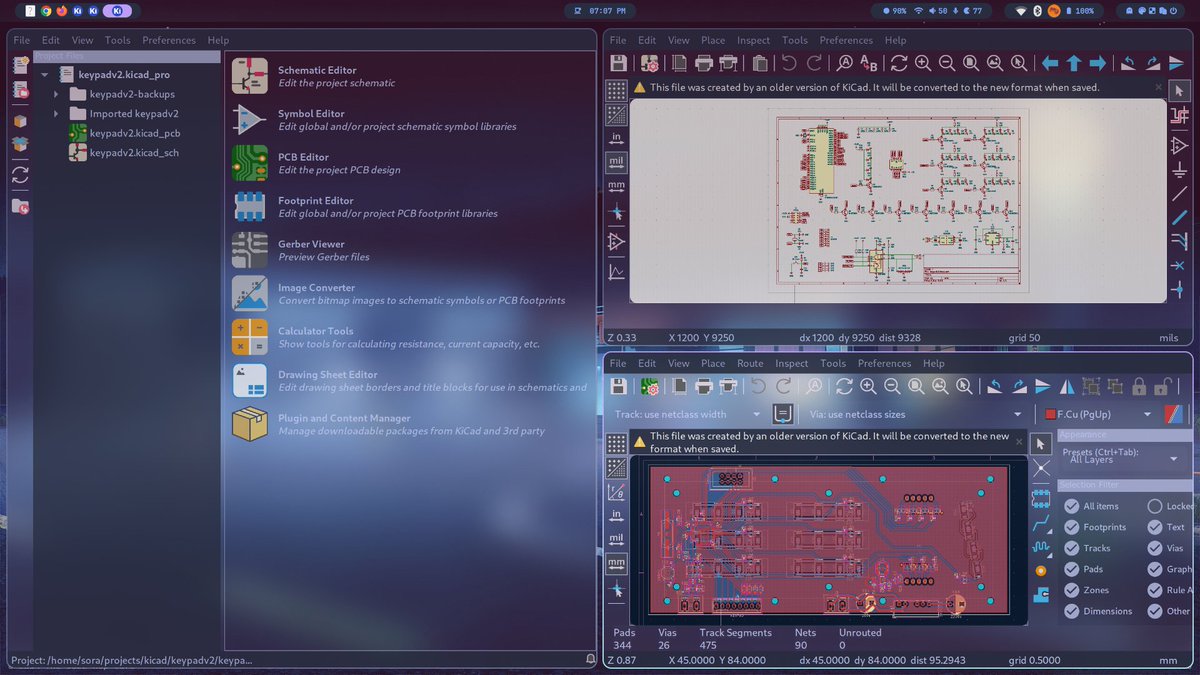
Task: Select the Add Footprint tool in PCB editor
Action: tap(1041, 498)
